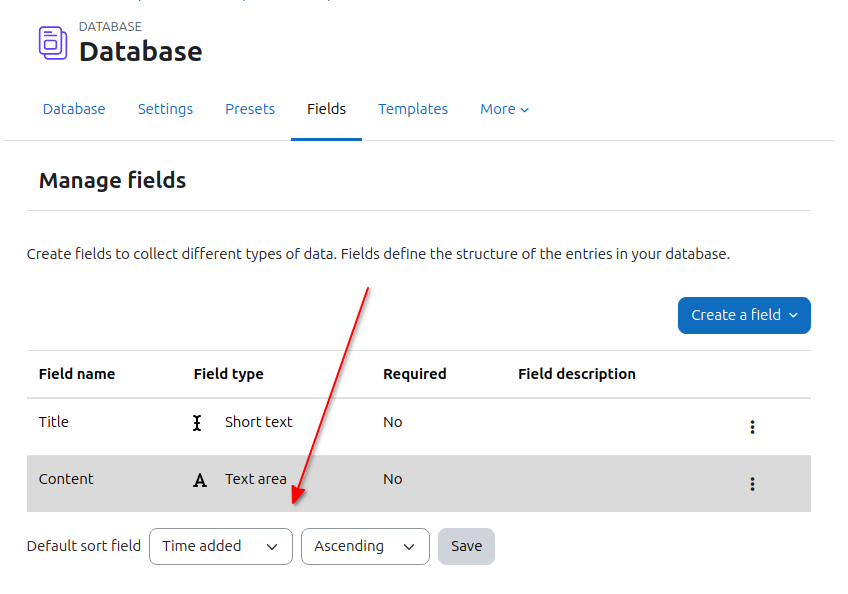Expand the Create a field dropdown
Viewport: 848px width, 594px height.
[744, 315]
